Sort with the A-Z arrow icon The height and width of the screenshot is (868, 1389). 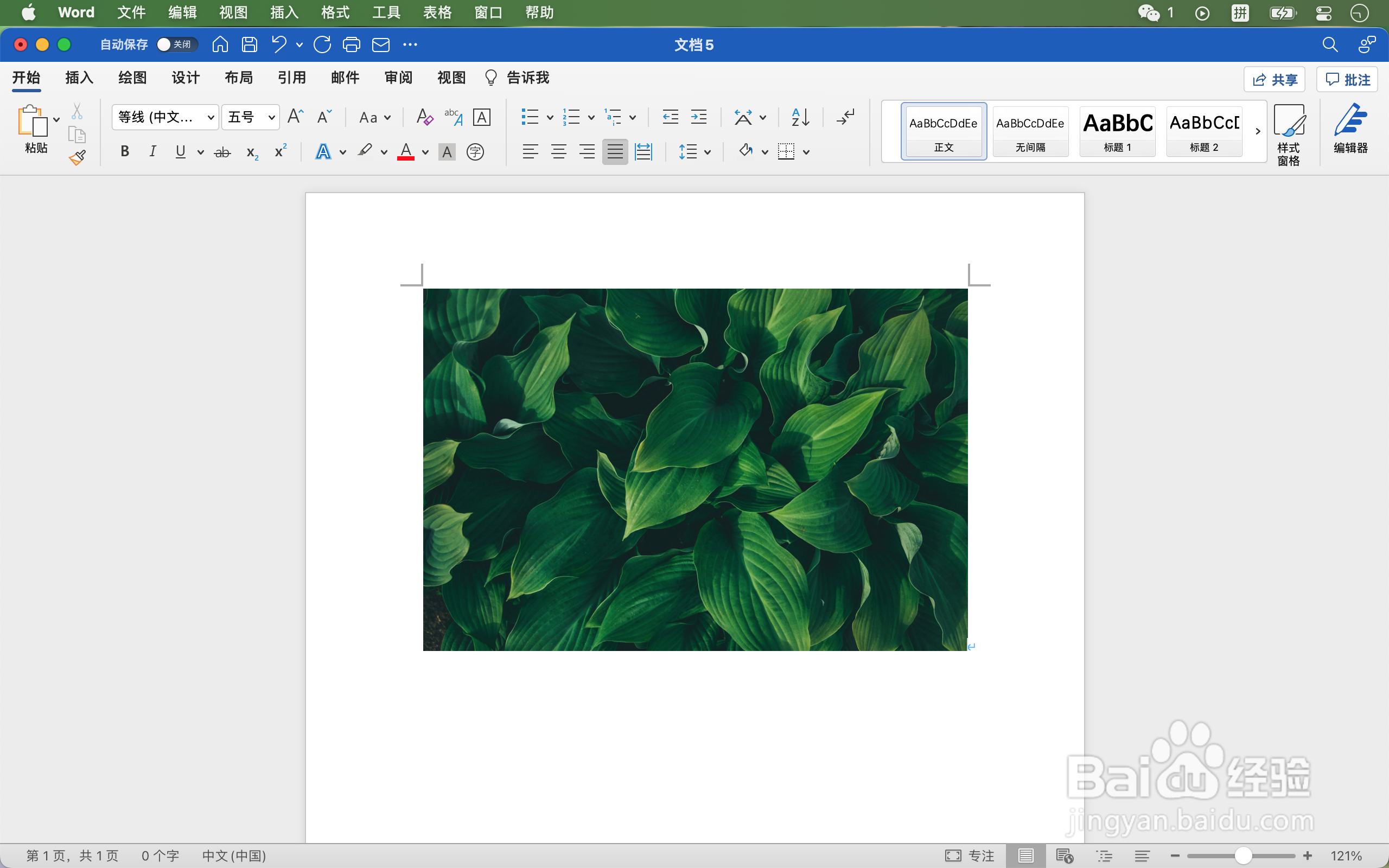coord(800,117)
